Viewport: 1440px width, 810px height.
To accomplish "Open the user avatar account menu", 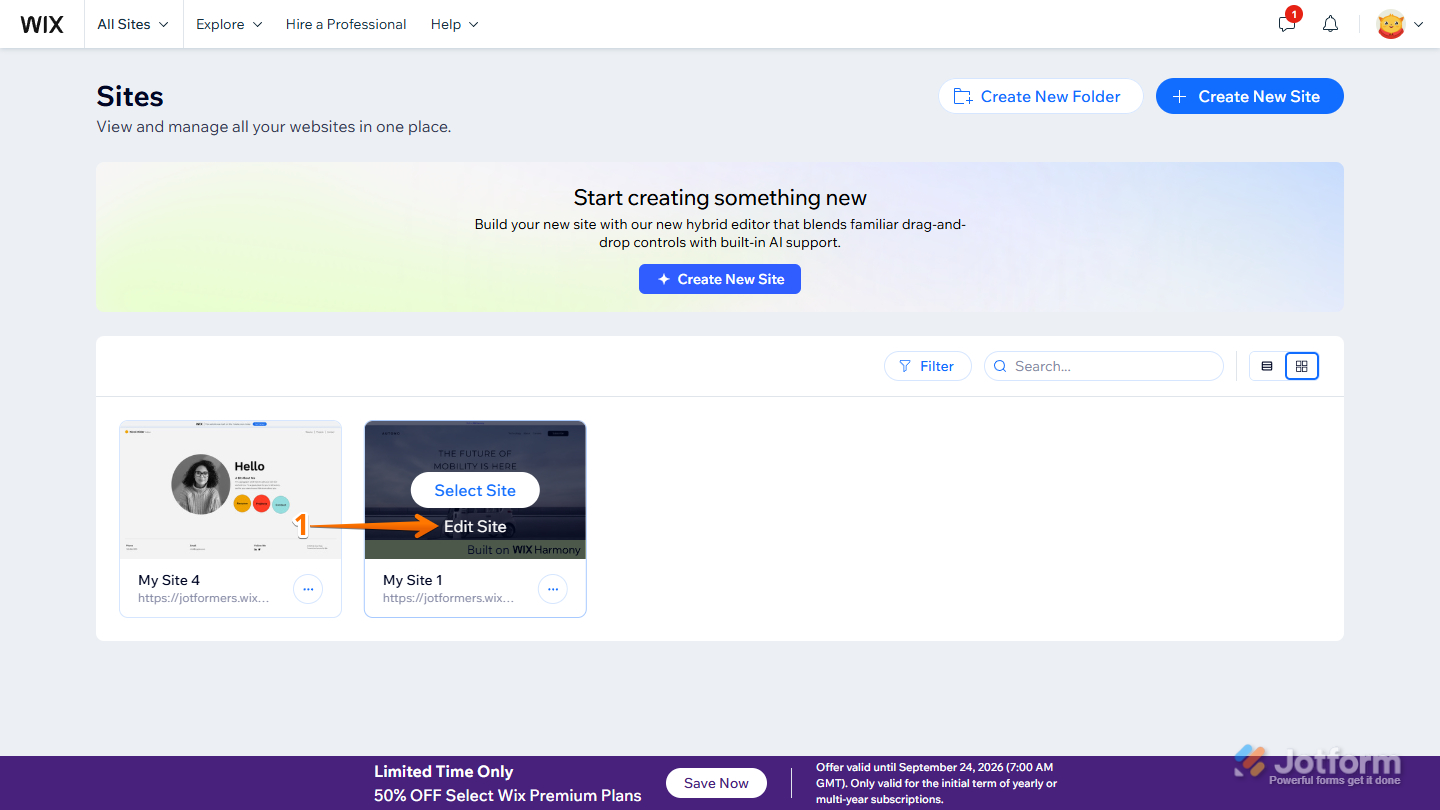I will pos(1391,24).
